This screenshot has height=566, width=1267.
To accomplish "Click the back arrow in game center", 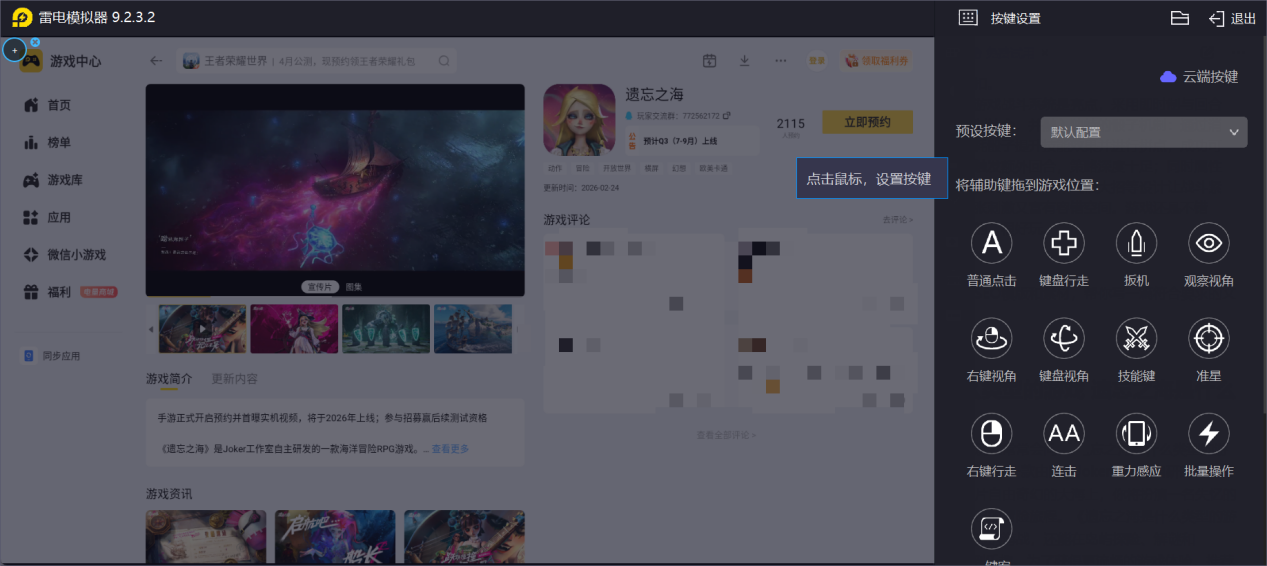I will [x=156, y=61].
